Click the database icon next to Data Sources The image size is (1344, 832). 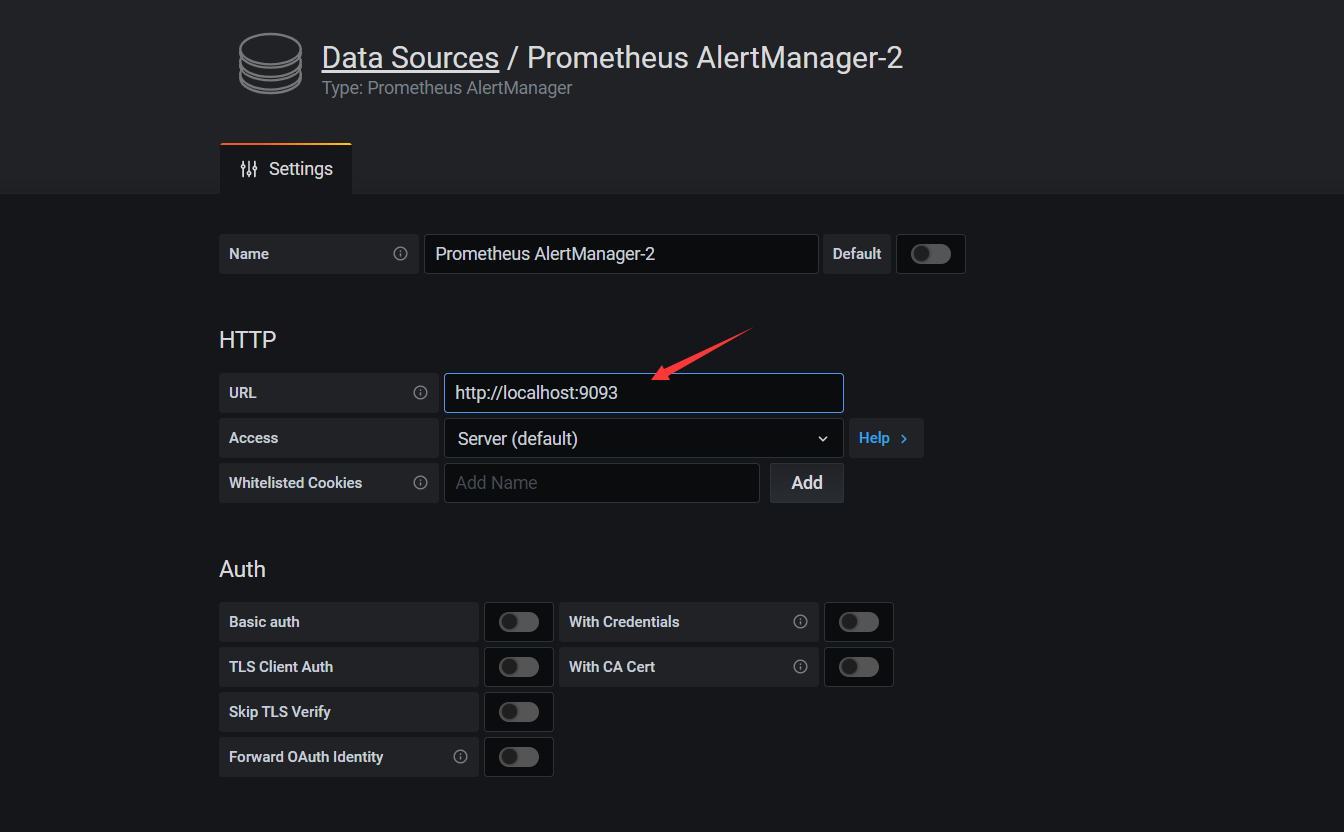[269, 63]
